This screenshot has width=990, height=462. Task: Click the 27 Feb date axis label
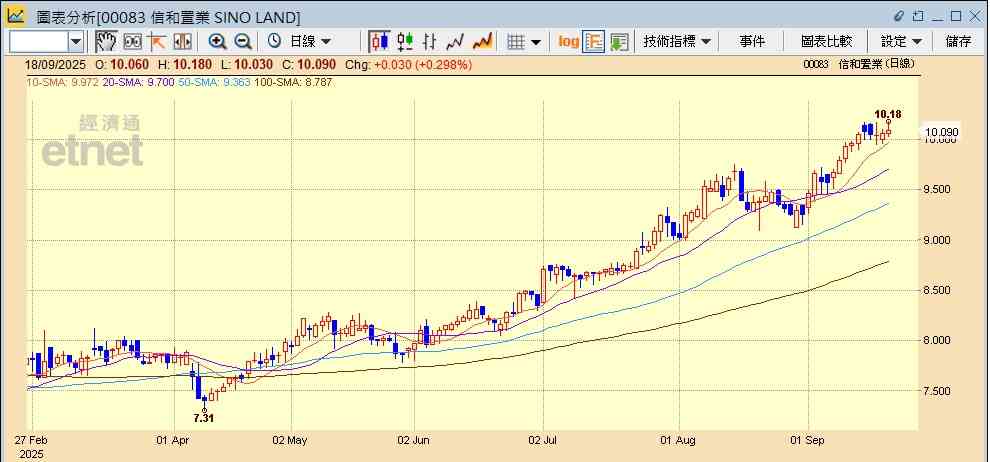click(32, 440)
